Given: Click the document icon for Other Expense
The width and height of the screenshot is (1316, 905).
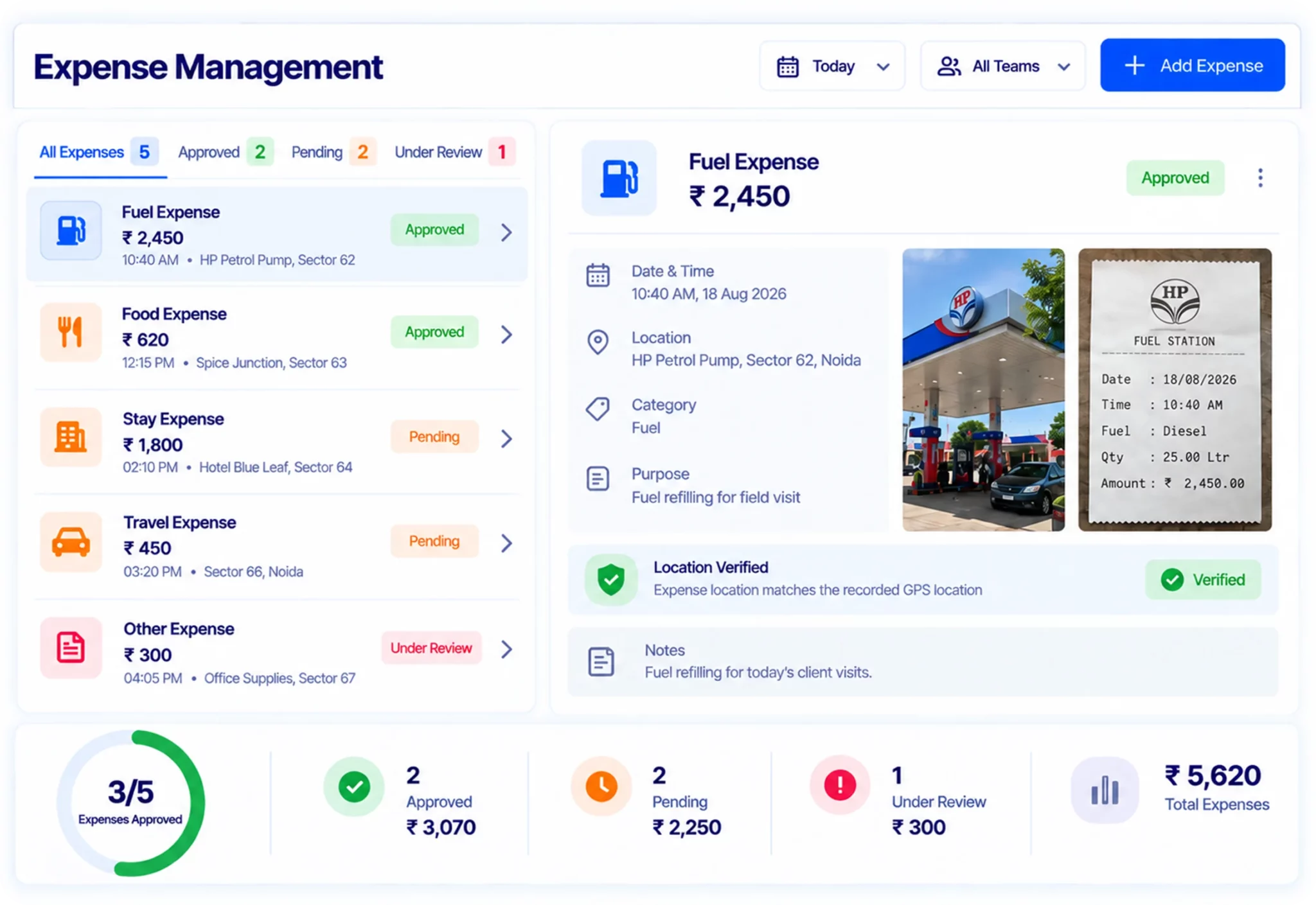Looking at the screenshot, I should click(71, 647).
